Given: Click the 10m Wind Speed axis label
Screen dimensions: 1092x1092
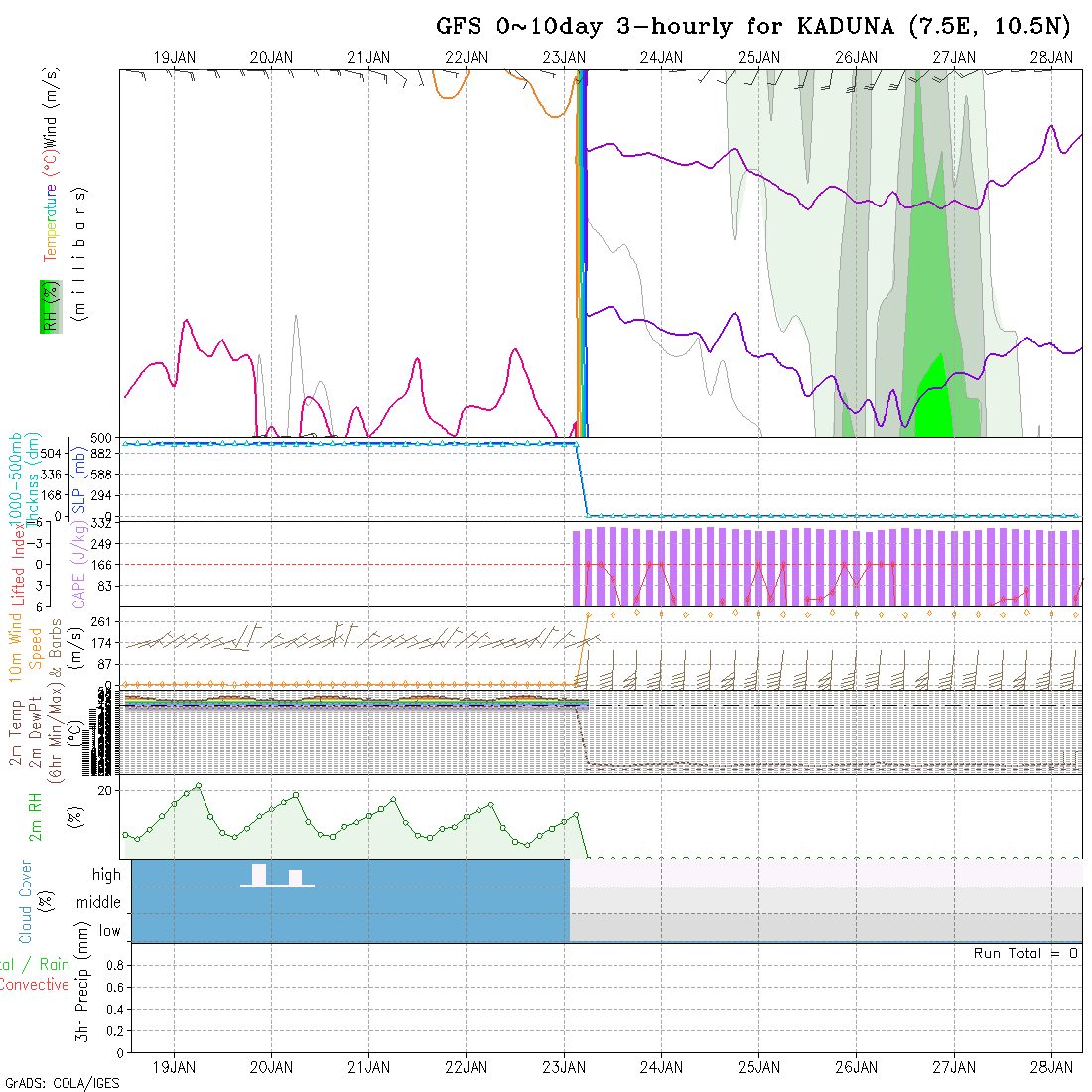Looking at the screenshot, I should (25, 649).
